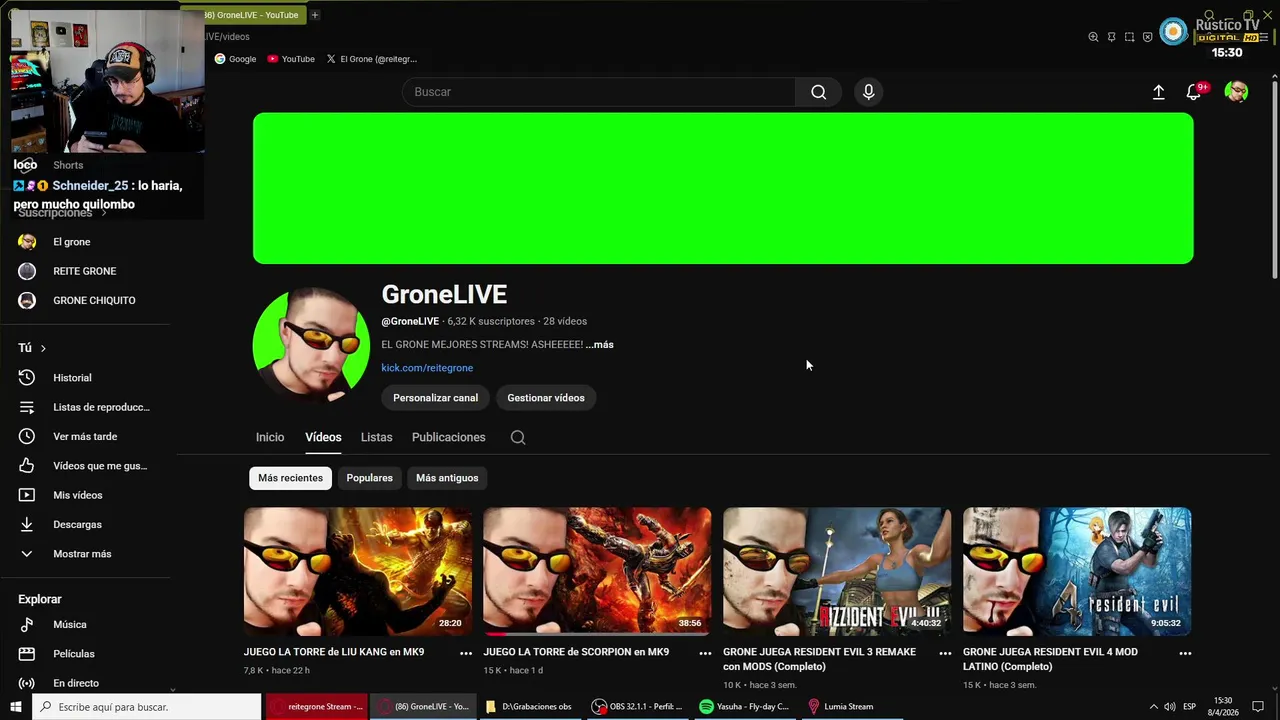Play JUEGO LA TORRE de LIU KANG thumbnail

pyautogui.click(x=357, y=571)
